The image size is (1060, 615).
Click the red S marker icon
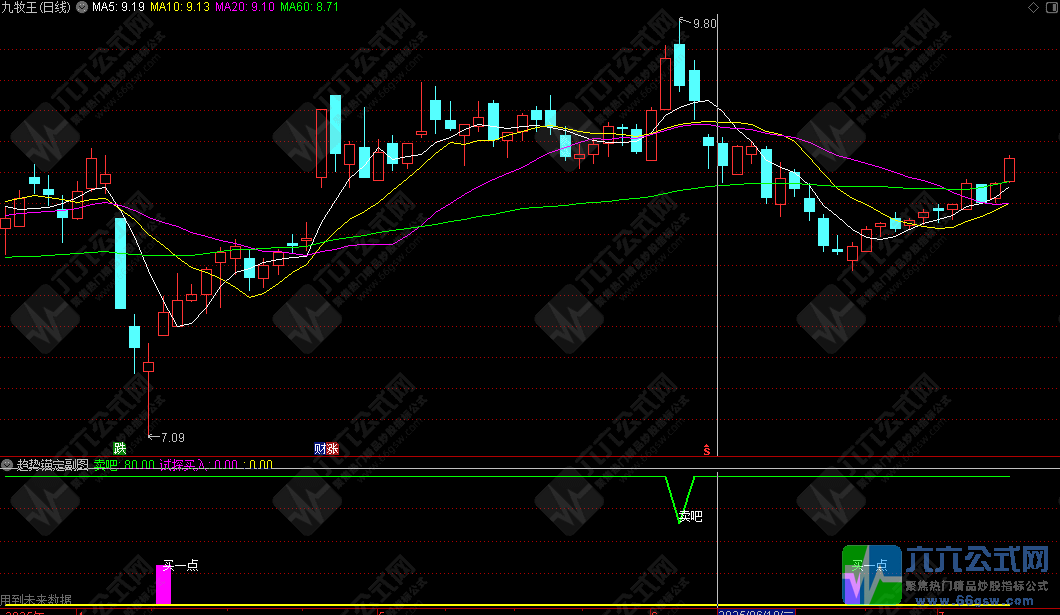[x=707, y=449]
